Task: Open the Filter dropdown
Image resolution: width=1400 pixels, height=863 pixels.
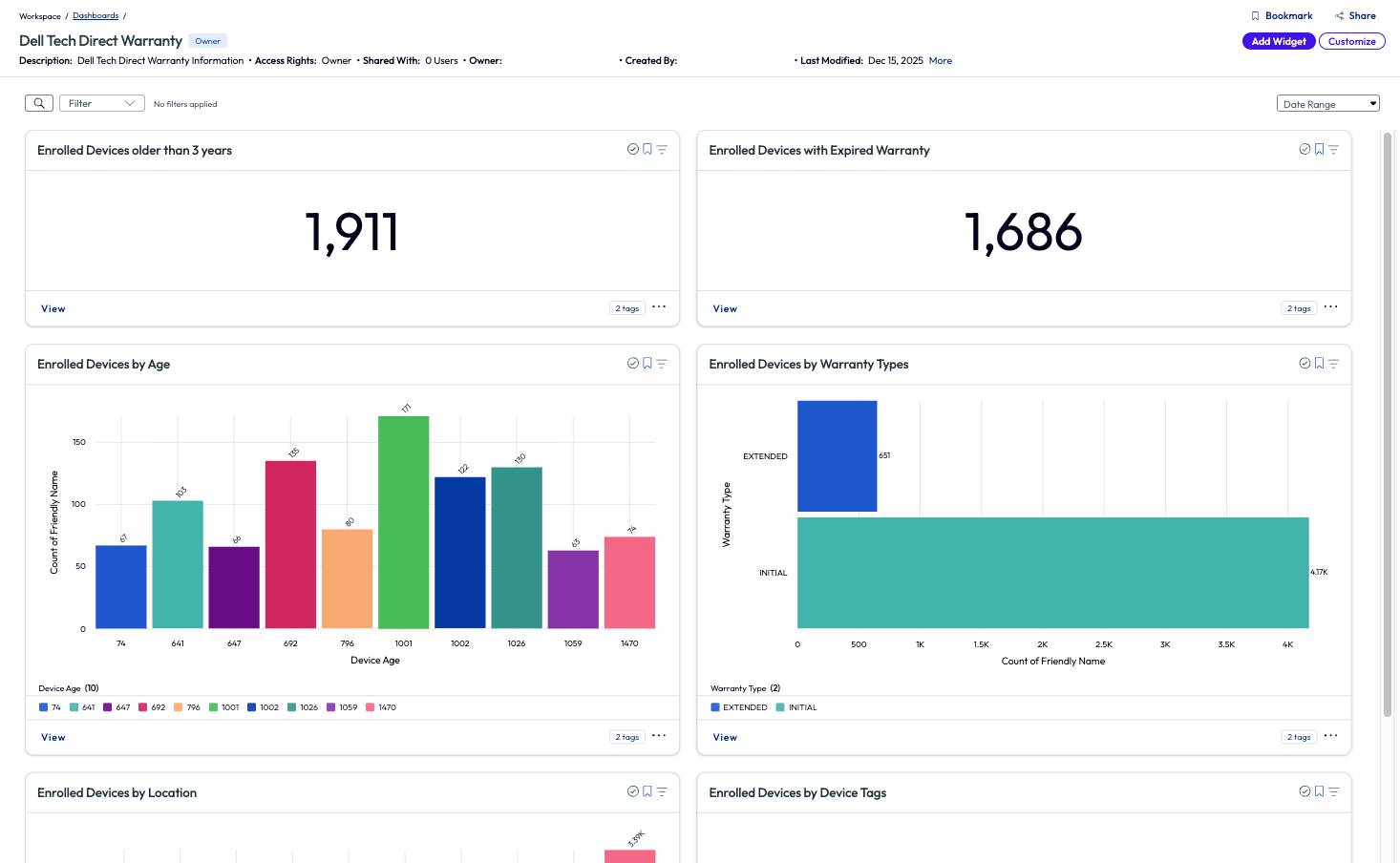Action: click(x=101, y=102)
